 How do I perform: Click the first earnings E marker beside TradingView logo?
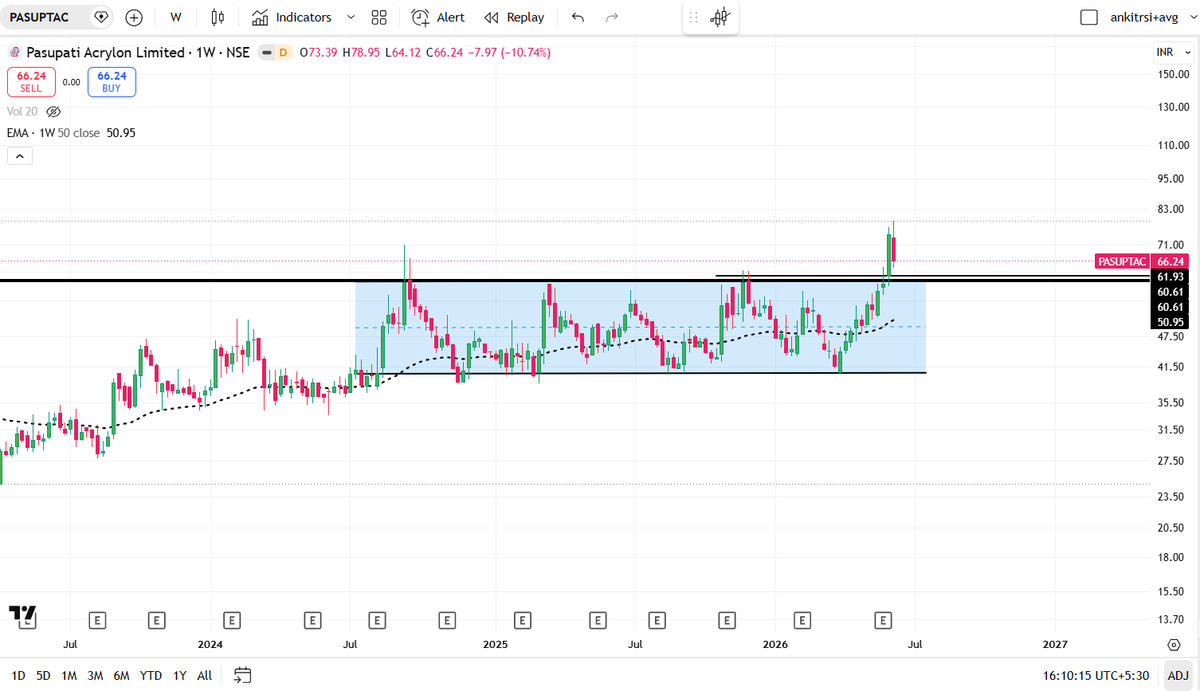click(x=98, y=620)
